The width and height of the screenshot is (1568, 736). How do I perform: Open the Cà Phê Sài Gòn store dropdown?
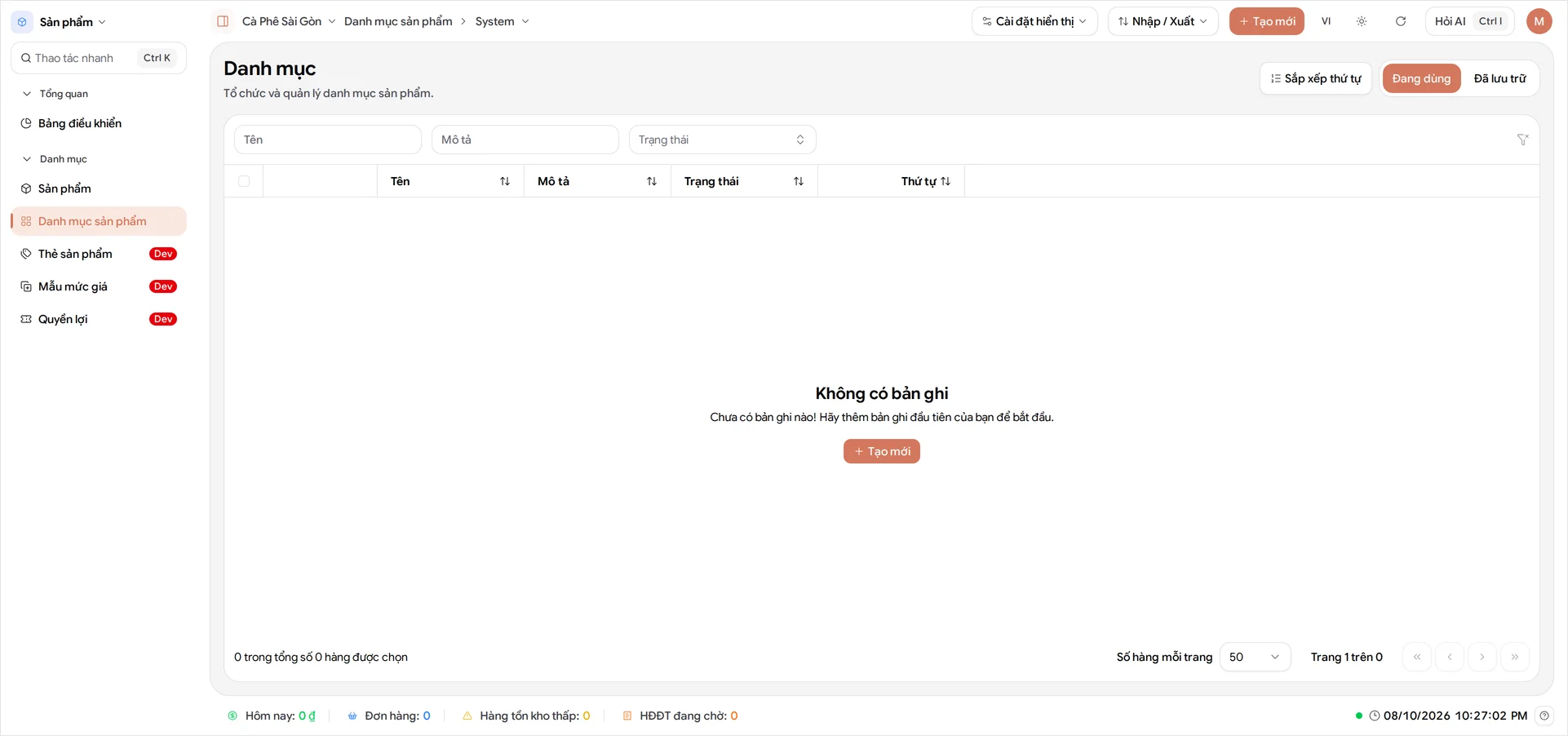(289, 21)
